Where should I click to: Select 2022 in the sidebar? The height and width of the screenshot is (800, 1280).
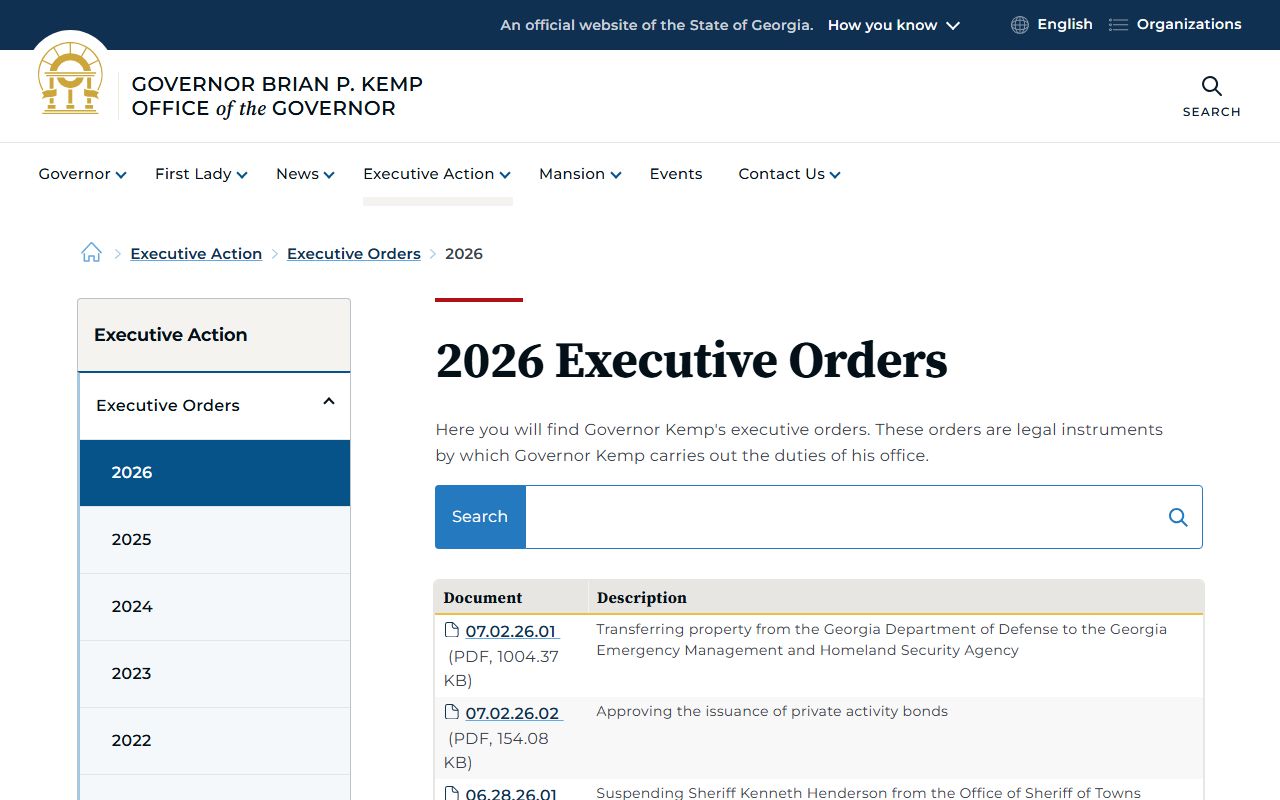215,741
